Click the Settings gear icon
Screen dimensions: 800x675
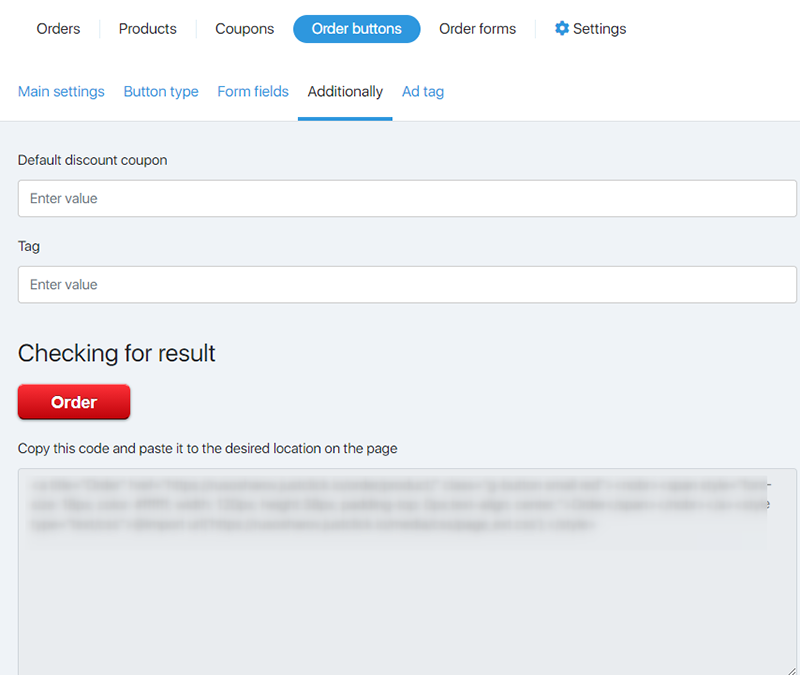[562, 29]
